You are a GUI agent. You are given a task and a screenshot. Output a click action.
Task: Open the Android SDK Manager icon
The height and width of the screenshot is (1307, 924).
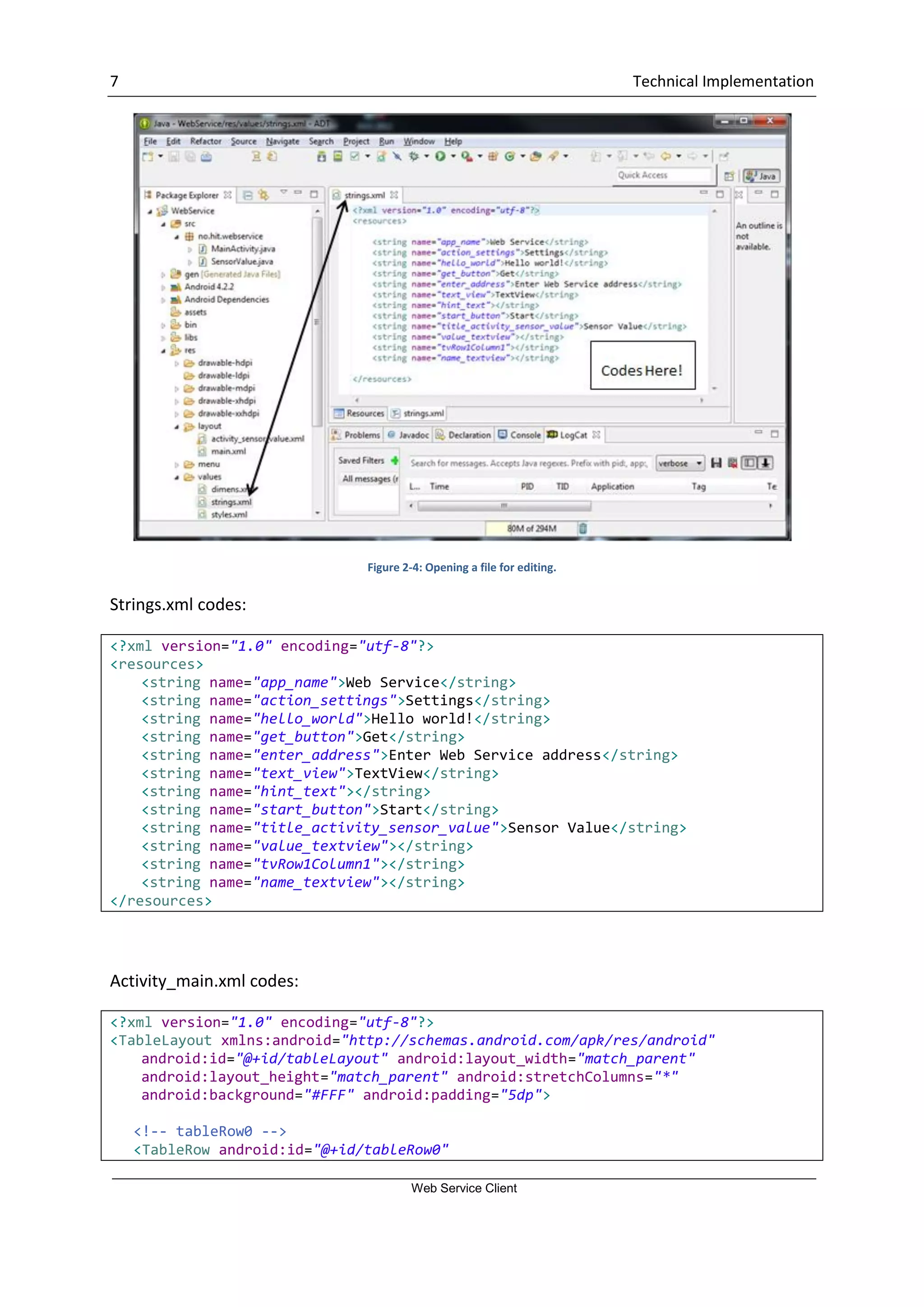coord(322,157)
